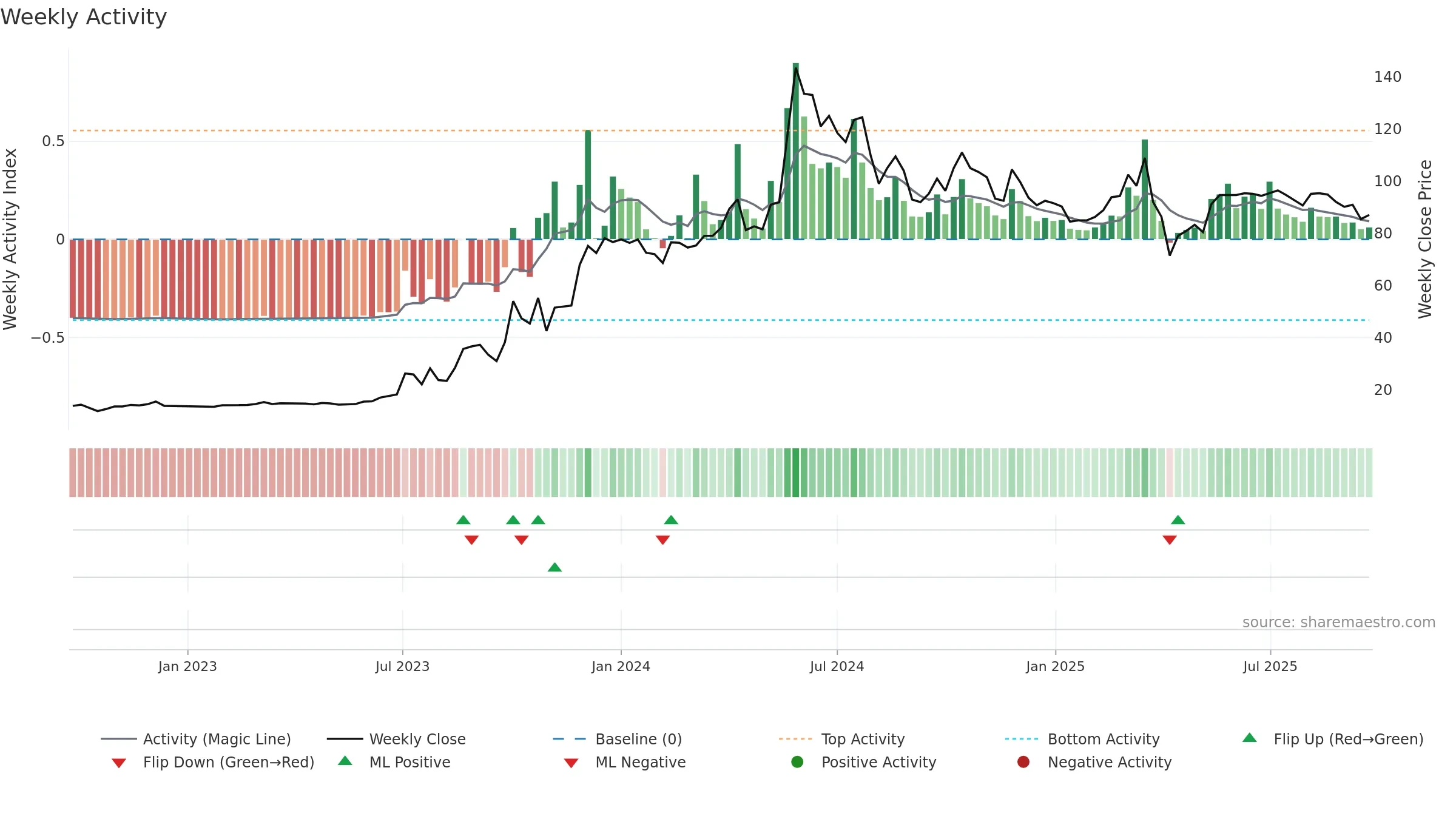Click the Positive Activity green circle icon
Image resolution: width=1456 pixels, height=819 pixels.
(x=797, y=762)
